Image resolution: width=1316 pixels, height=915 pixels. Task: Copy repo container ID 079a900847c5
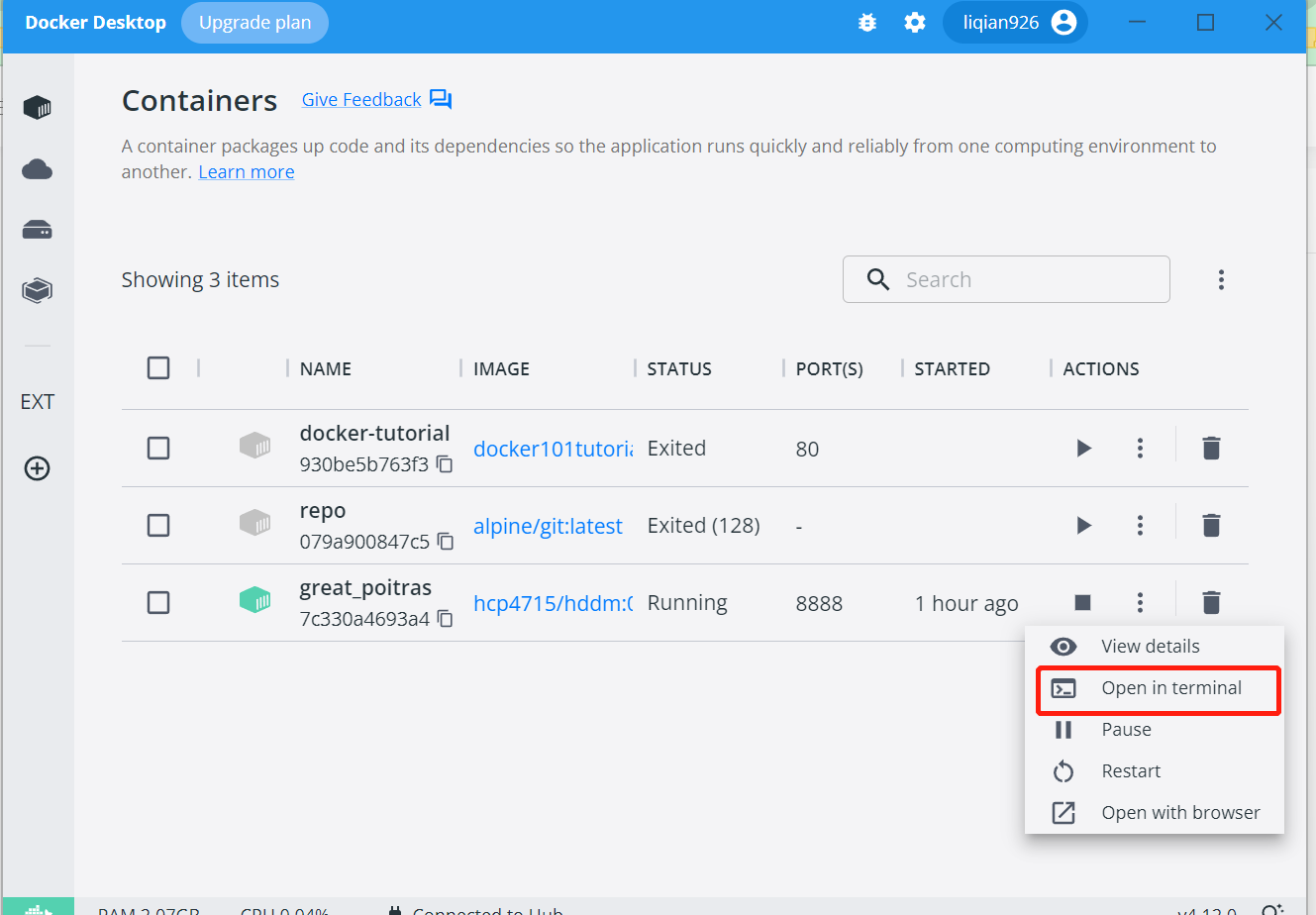coord(446,542)
